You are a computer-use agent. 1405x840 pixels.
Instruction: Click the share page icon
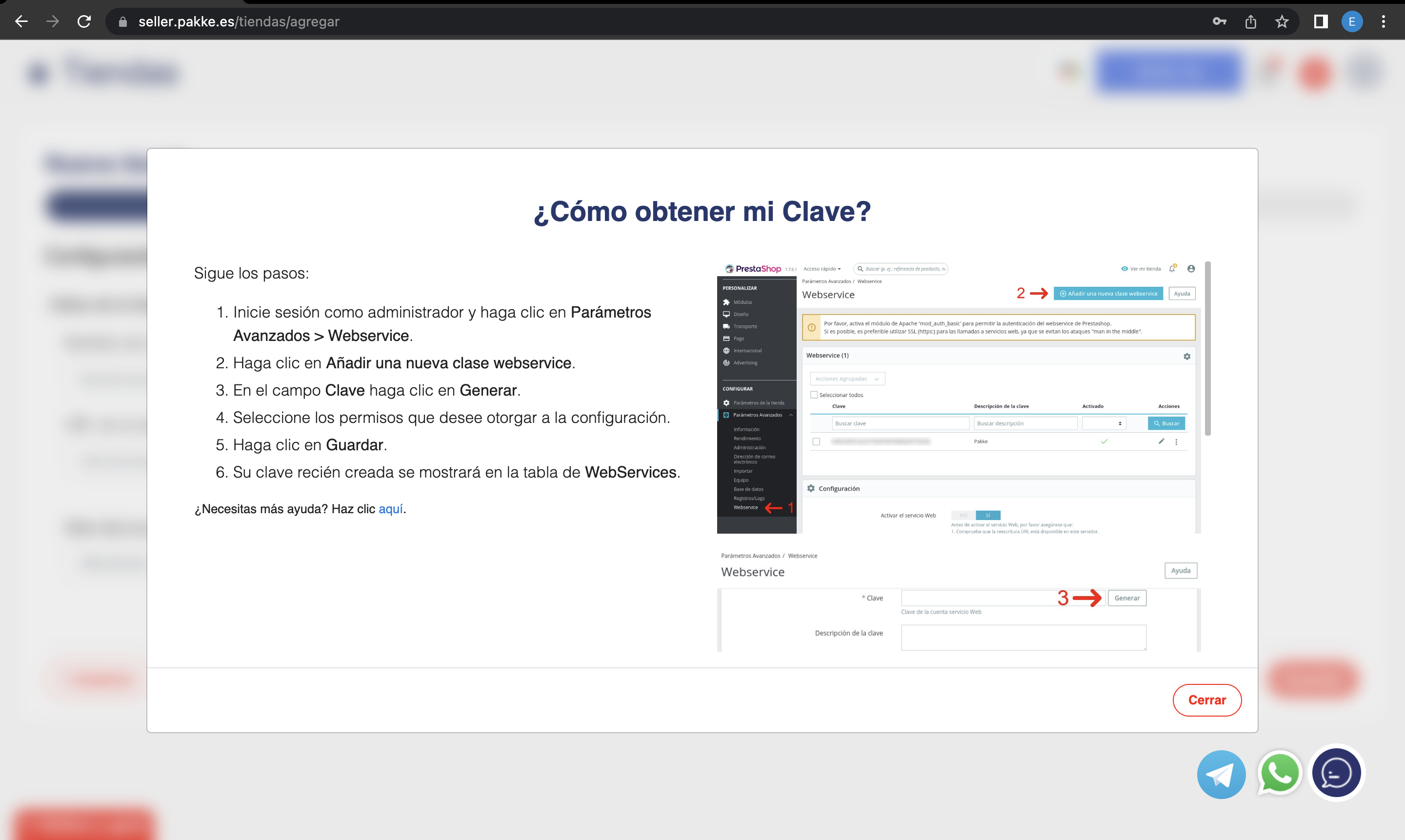pyautogui.click(x=1250, y=21)
